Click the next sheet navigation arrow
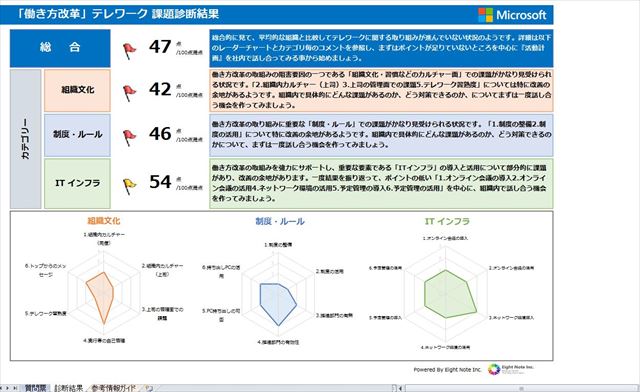This screenshot has width=640, height=392. pos(7,388)
